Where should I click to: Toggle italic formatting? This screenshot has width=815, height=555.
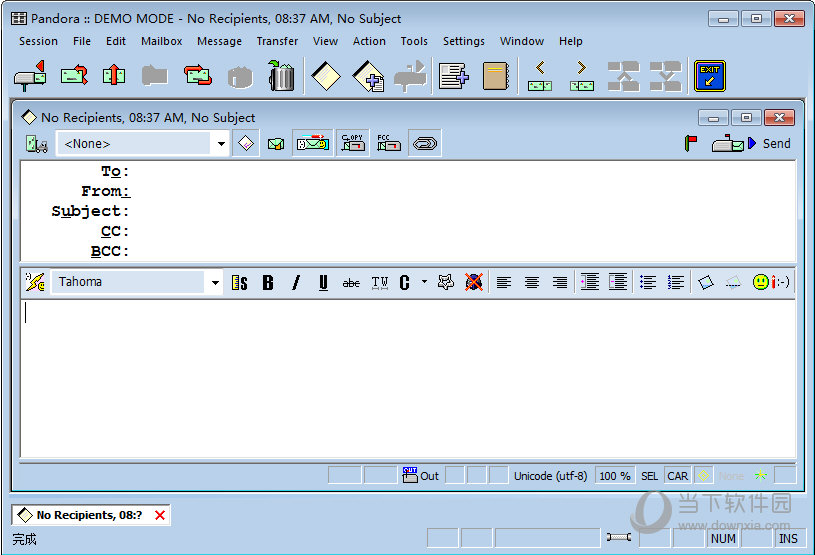[x=296, y=283]
